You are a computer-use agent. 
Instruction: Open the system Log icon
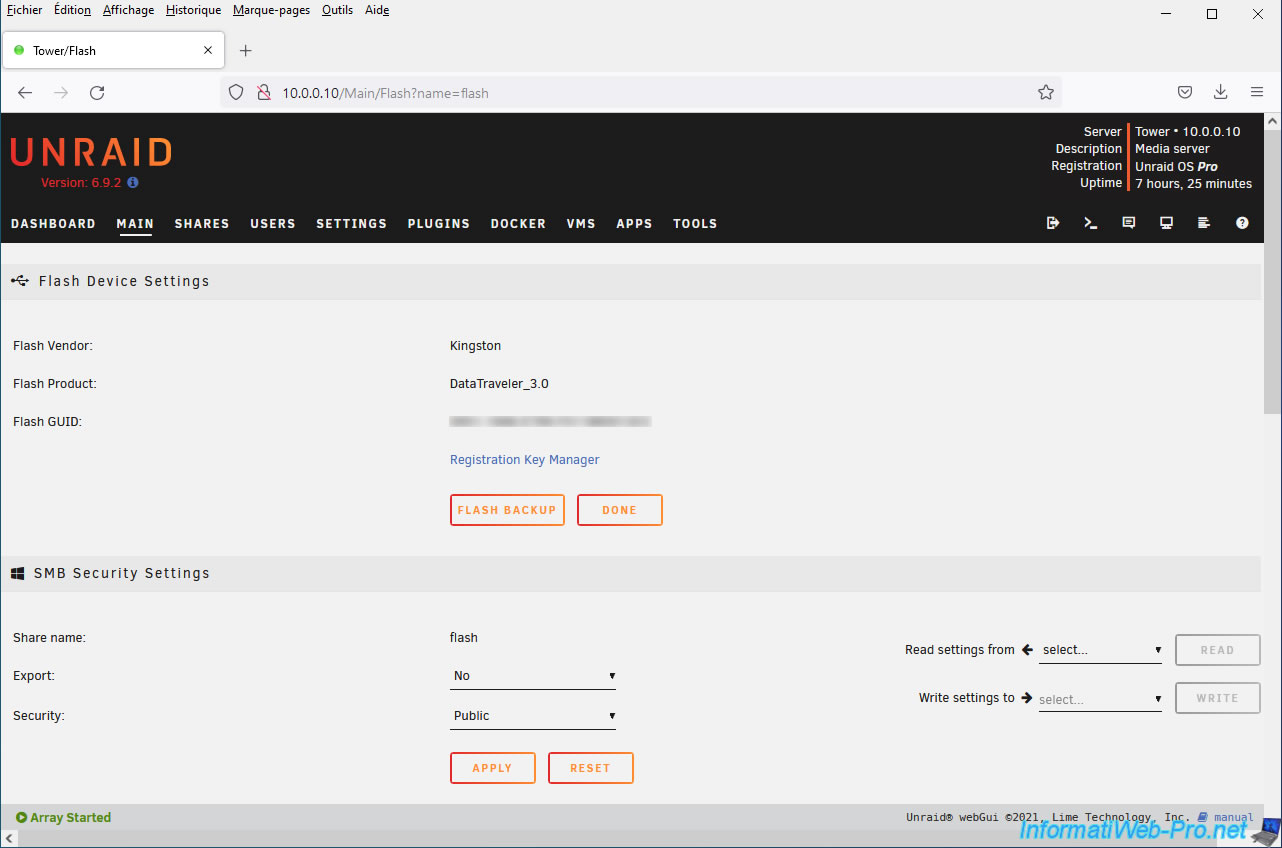(x=1204, y=223)
